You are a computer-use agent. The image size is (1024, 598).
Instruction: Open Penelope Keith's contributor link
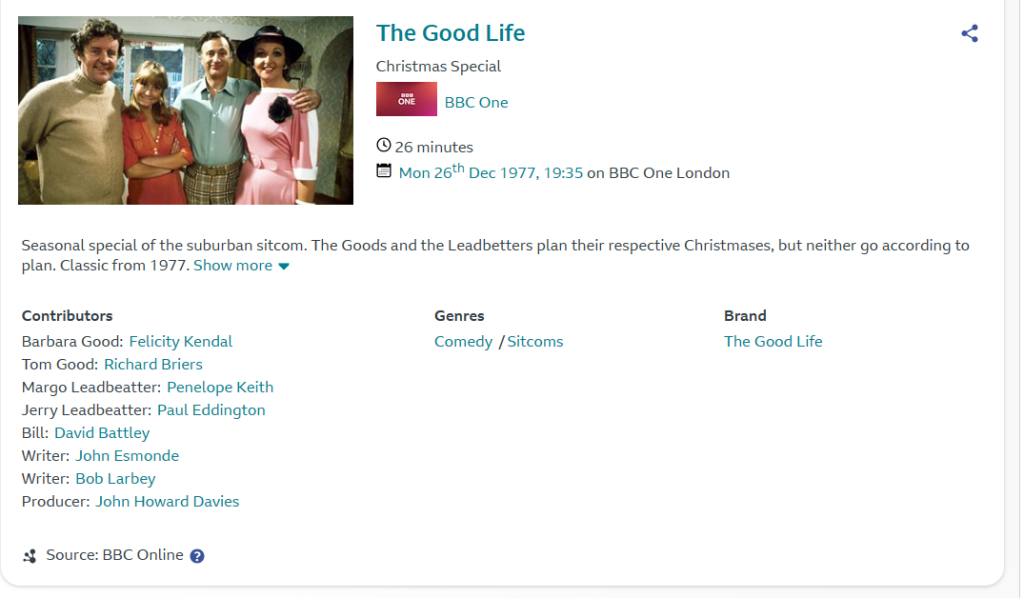220,387
